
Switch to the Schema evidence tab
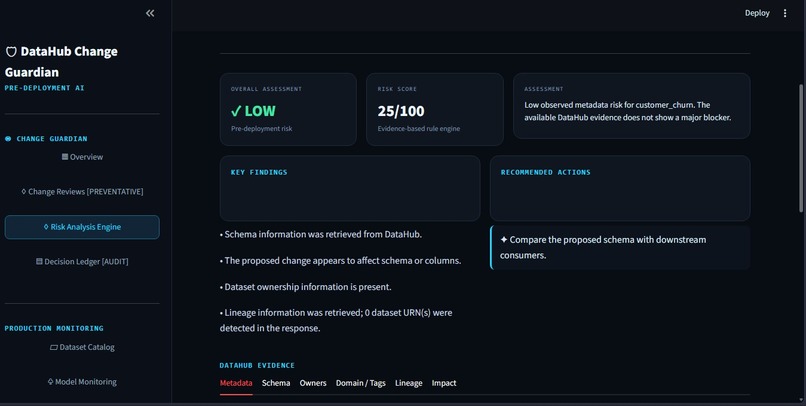[x=276, y=383]
